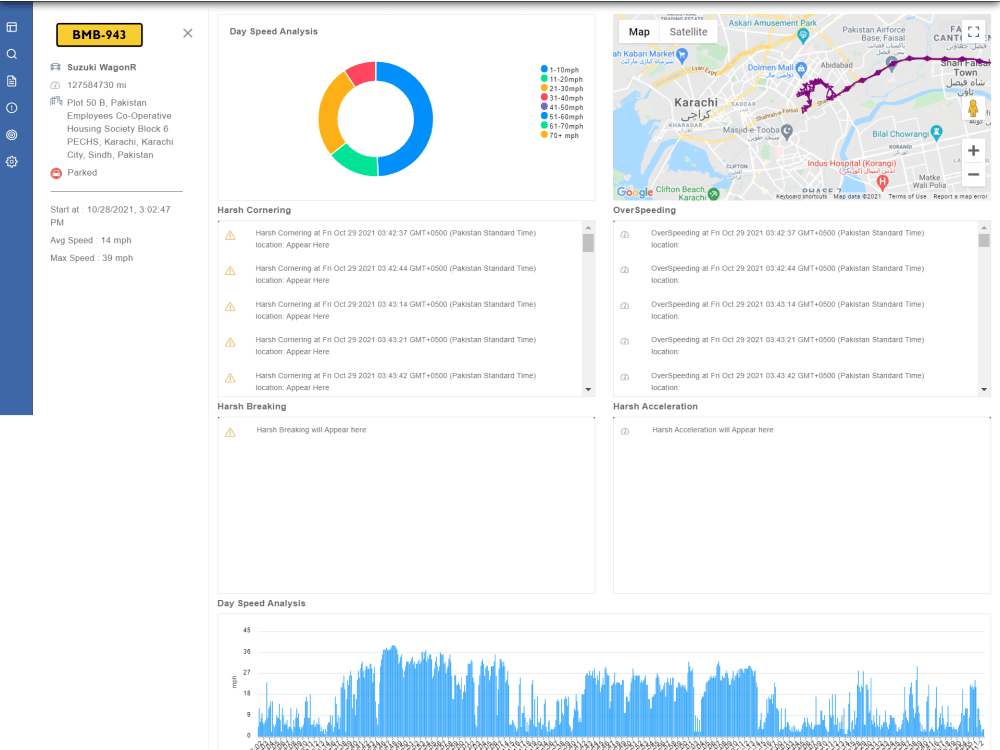Toggle the 21-30mph legend item
The width and height of the screenshot is (1000, 750).
(562, 89)
